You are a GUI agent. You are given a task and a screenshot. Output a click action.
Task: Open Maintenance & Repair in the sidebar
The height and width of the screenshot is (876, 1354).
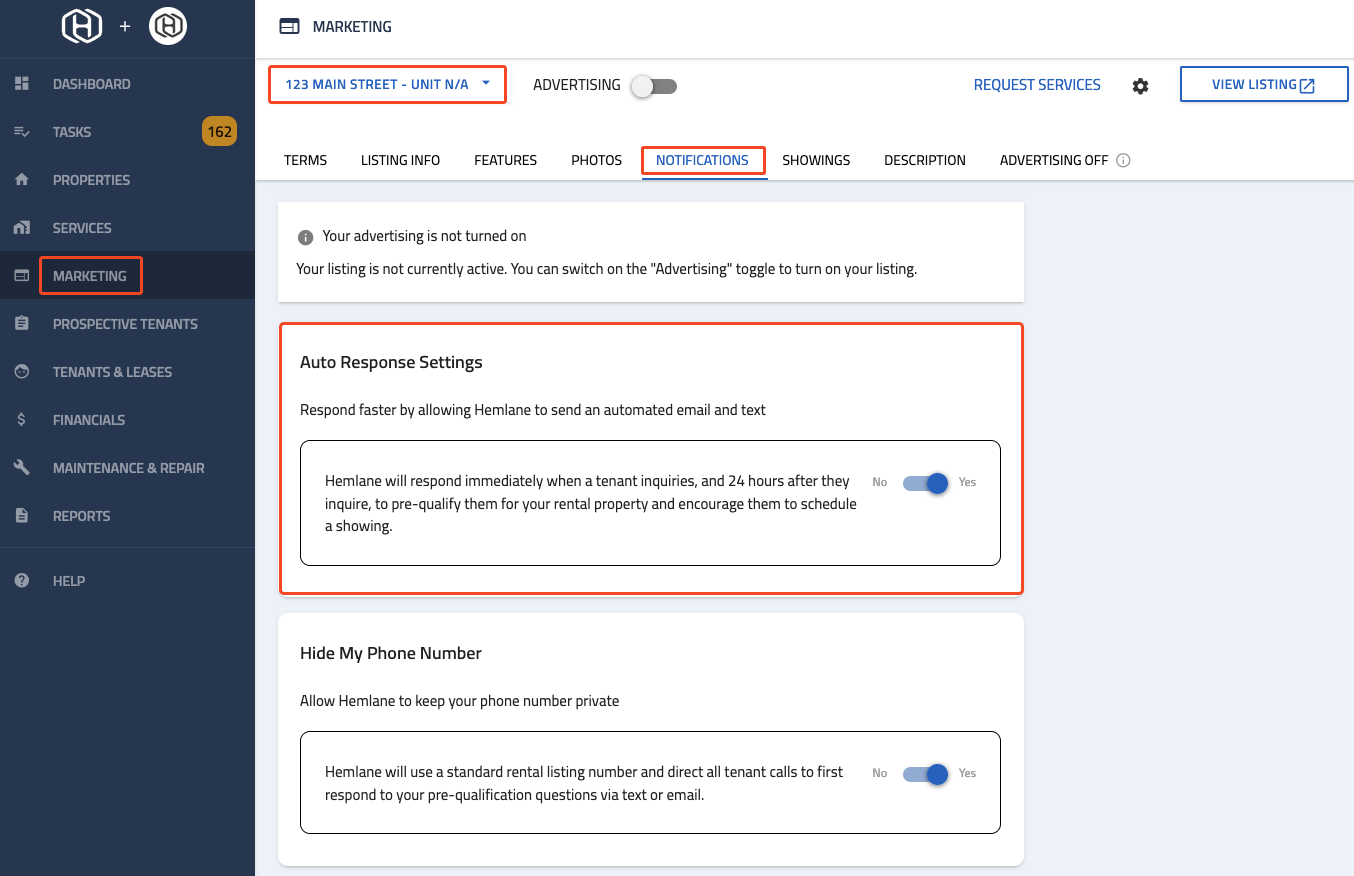click(x=129, y=468)
